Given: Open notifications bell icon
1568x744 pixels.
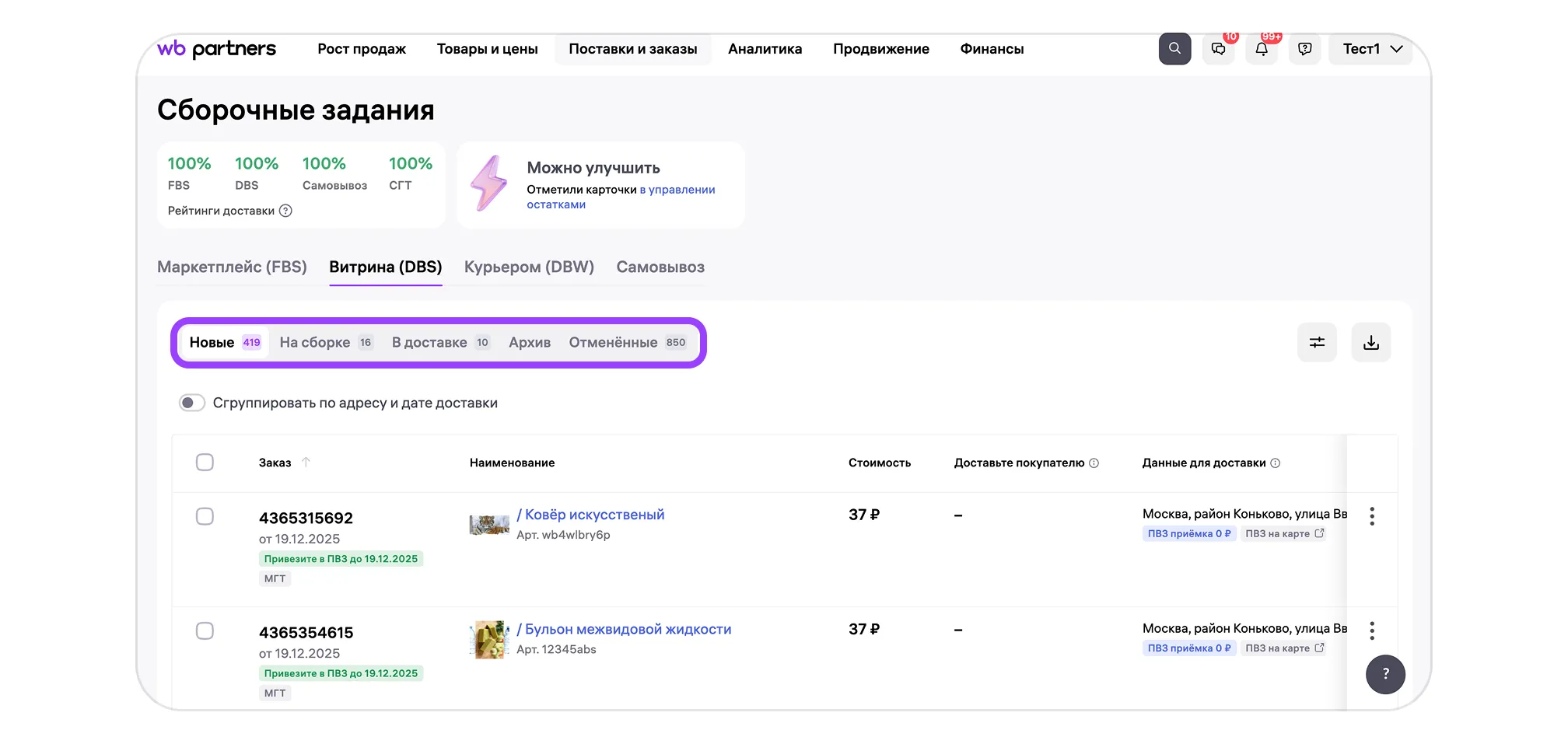Looking at the screenshot, I should click(1262, 49).
